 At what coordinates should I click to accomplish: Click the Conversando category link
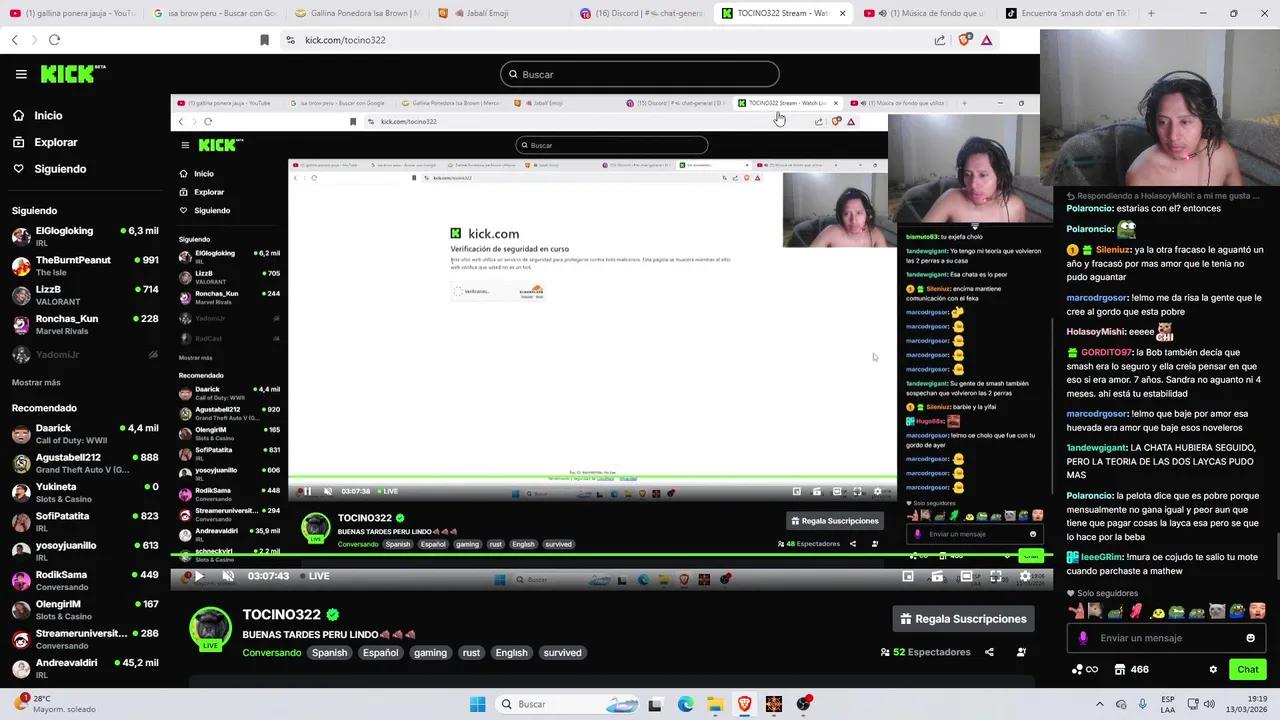(x=271, y=653)
